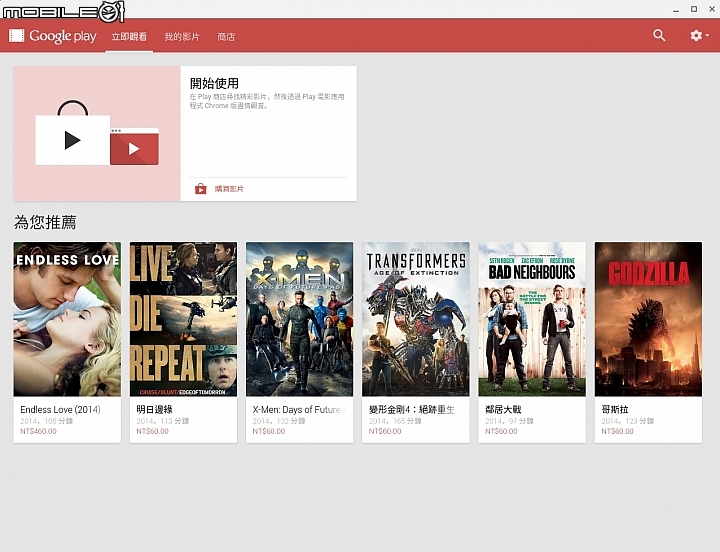
Task: Click 2014, 105 分鐘 under Endless Love
Action: pos(46,421)
